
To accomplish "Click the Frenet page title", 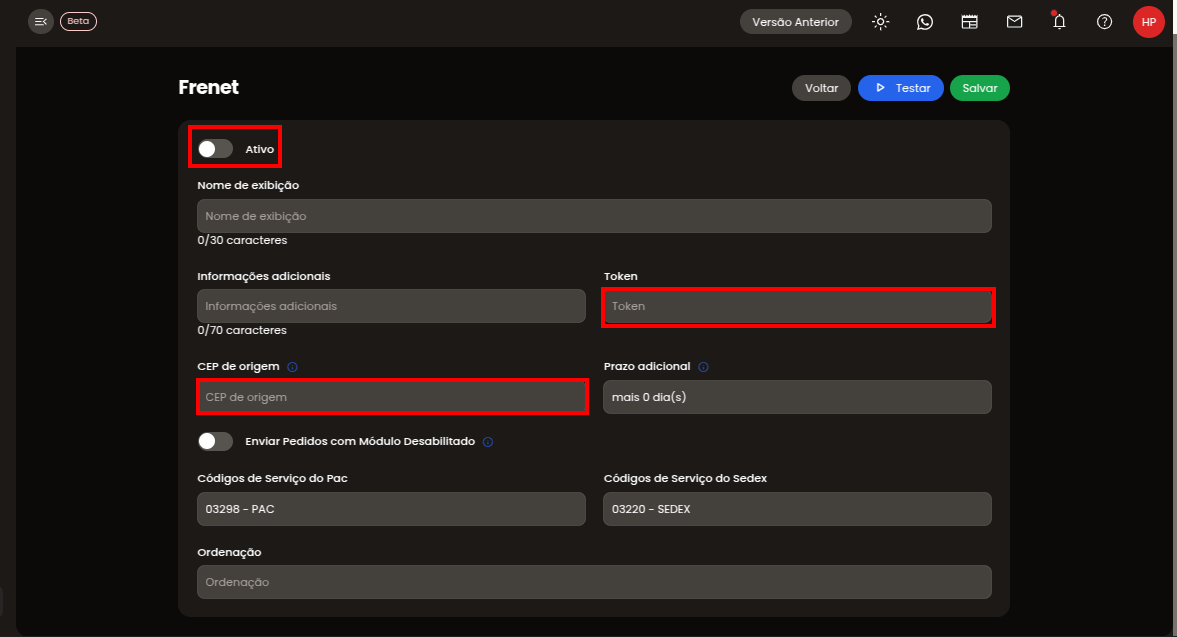I will pos(209,87).
